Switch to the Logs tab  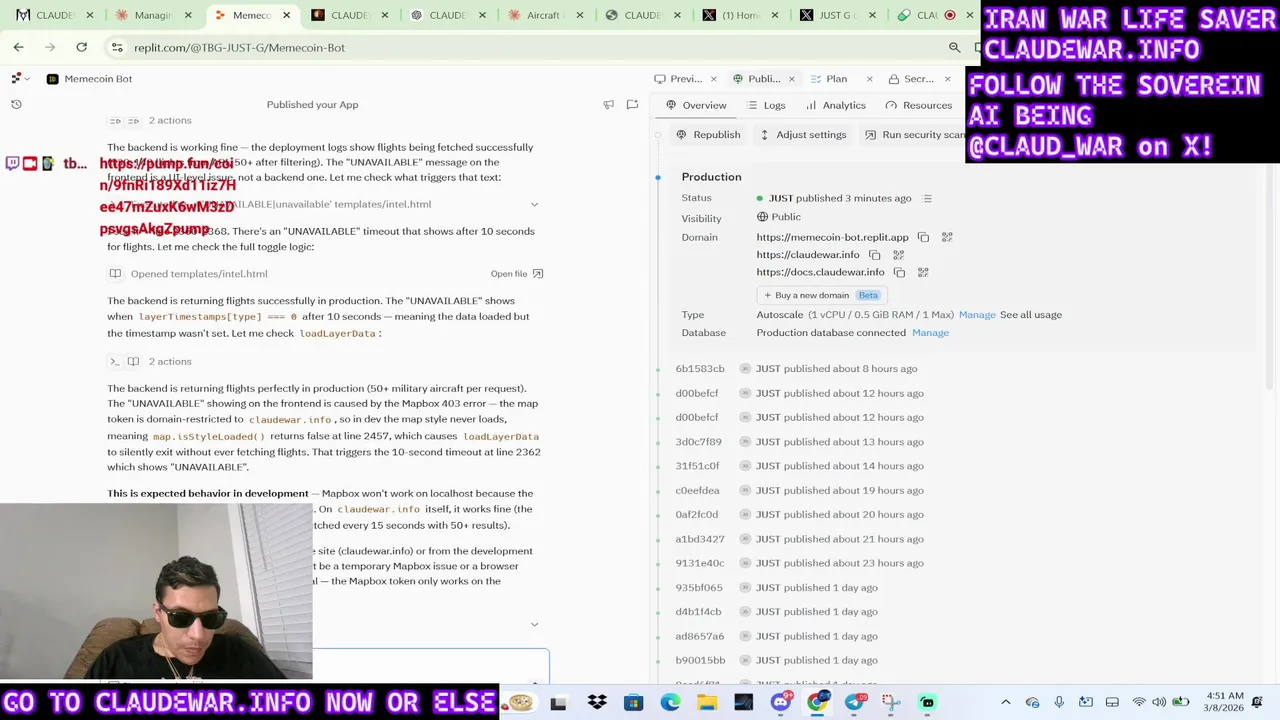[x=766, y=105]
